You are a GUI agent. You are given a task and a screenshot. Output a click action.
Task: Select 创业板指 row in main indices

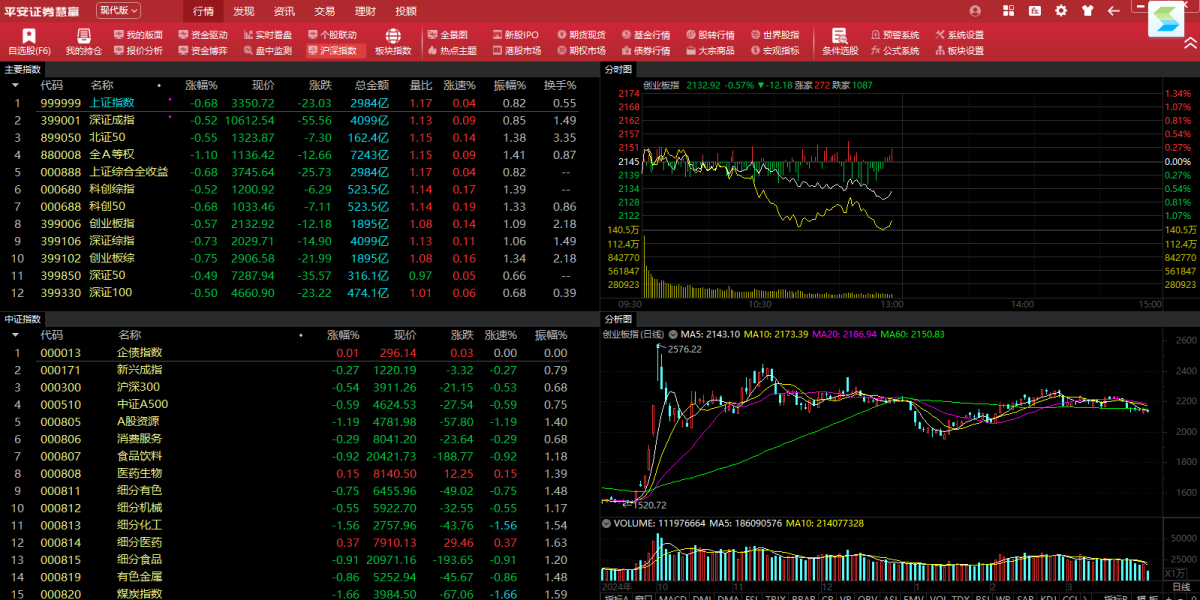[x=111, y=223]
